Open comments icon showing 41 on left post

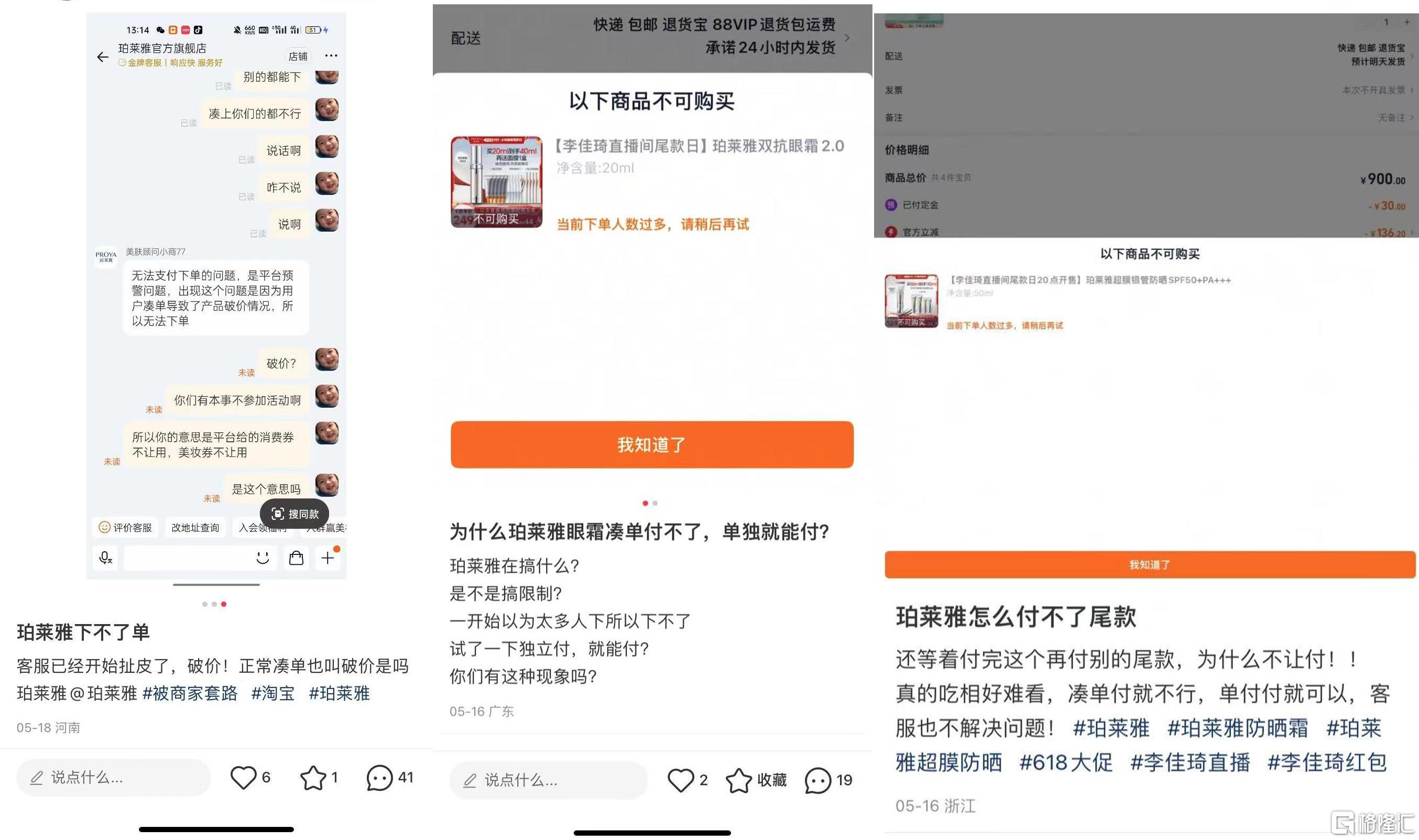coord(379,778)
